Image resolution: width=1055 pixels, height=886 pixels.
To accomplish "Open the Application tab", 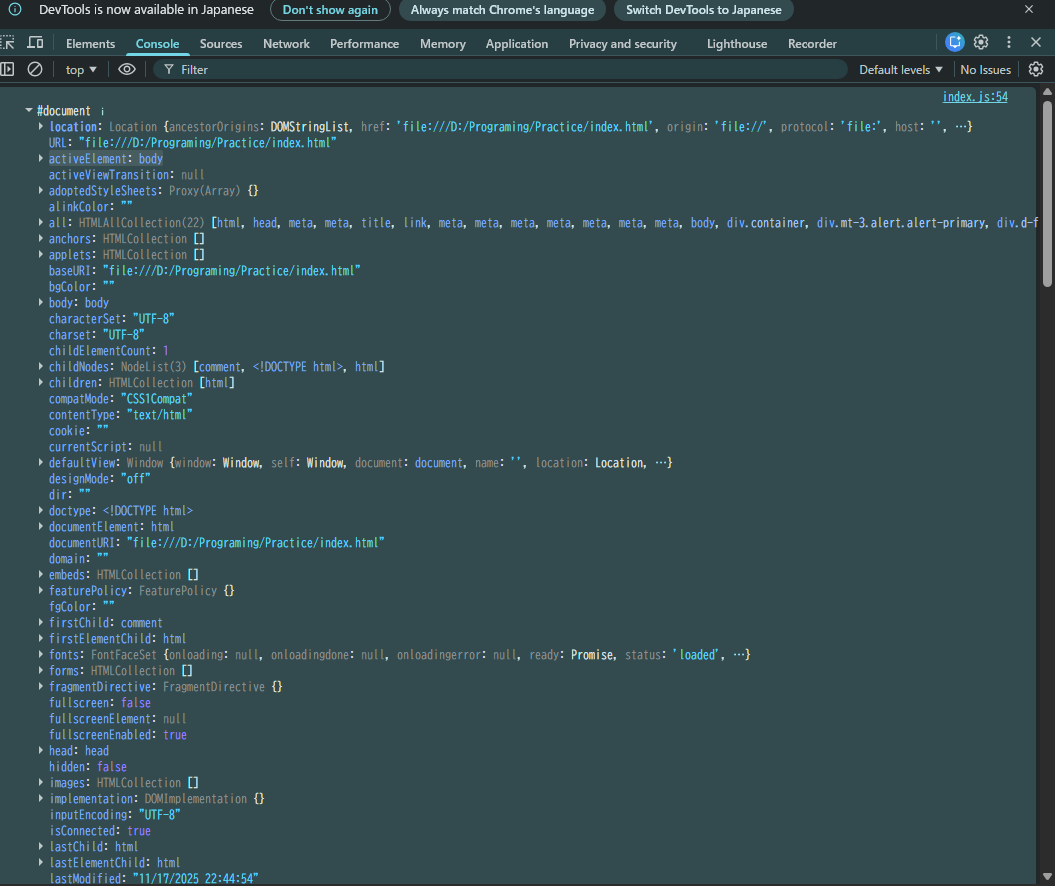I will click(x=517, y=43).
